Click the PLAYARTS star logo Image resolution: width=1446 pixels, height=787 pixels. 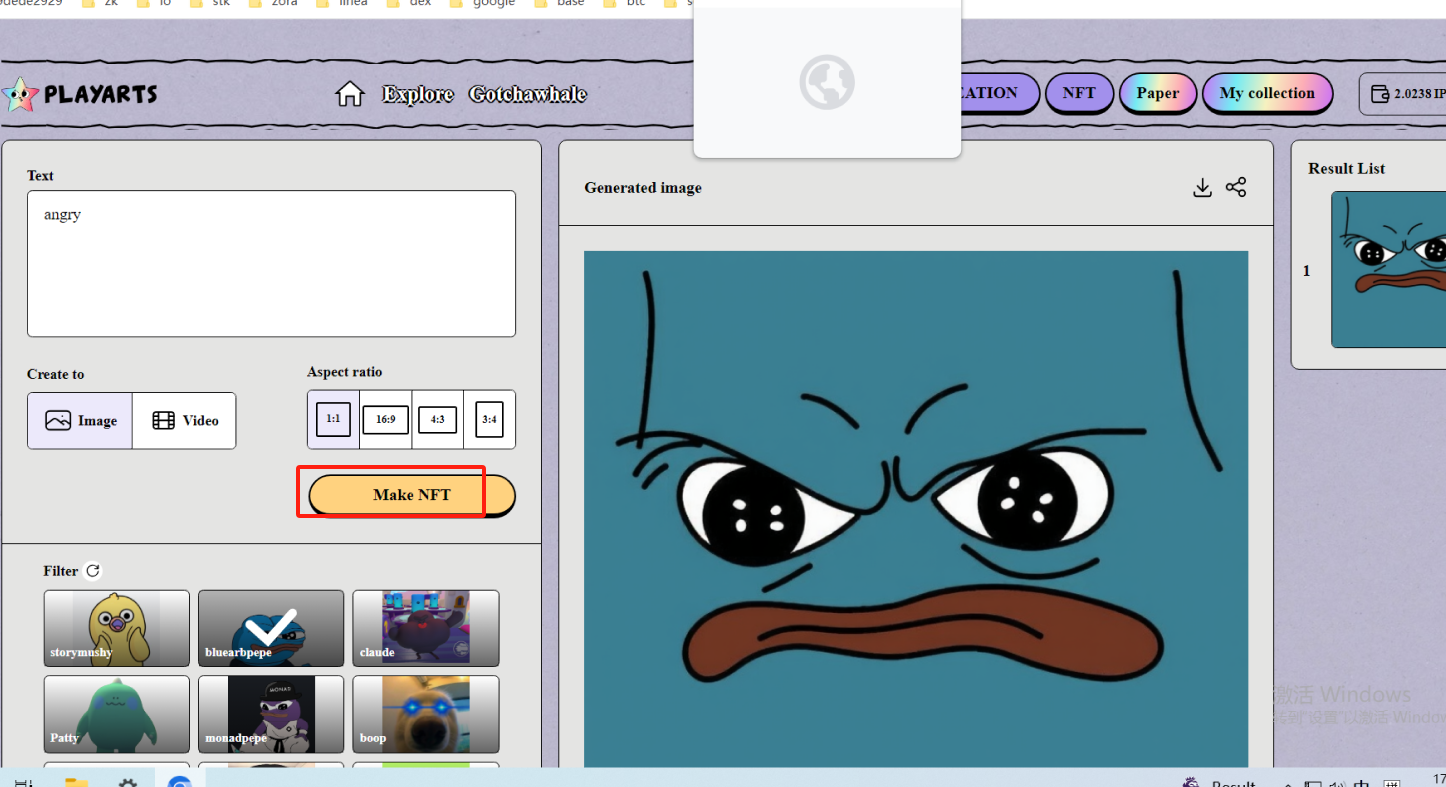point(20,95)
